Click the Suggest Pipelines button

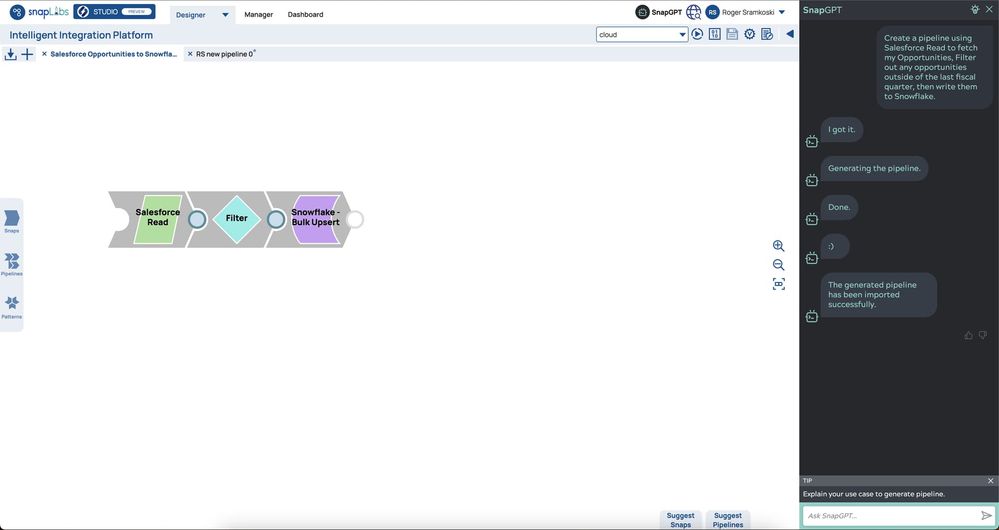[728, 520]
